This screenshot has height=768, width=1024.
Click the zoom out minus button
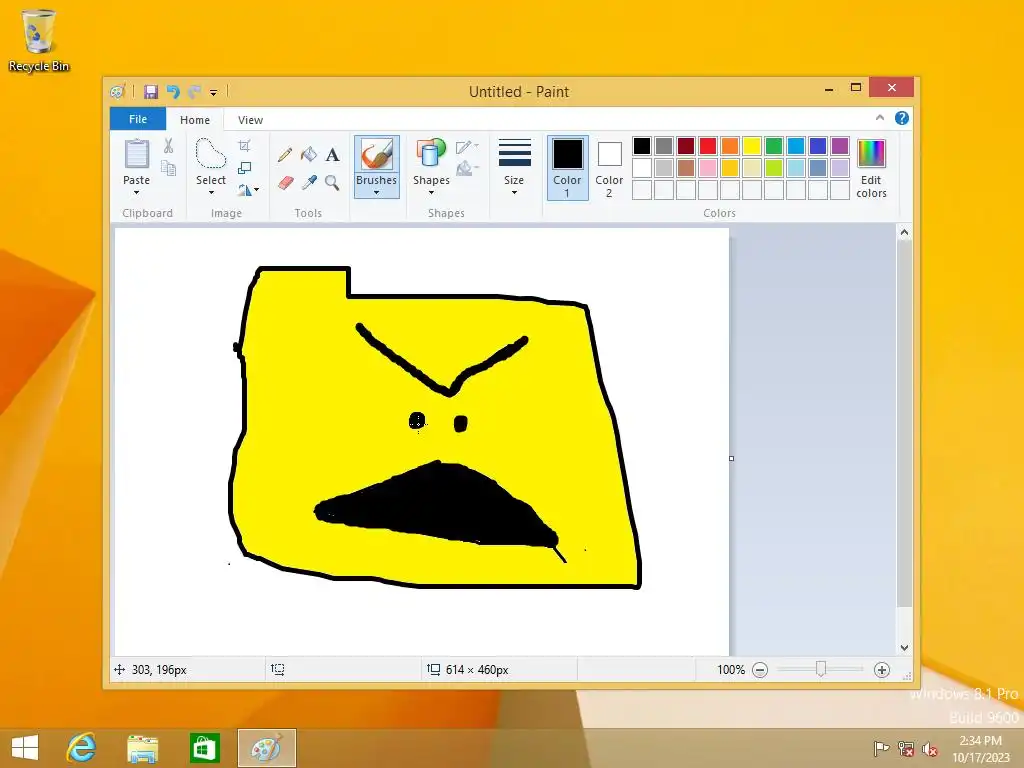click(760, 670)
